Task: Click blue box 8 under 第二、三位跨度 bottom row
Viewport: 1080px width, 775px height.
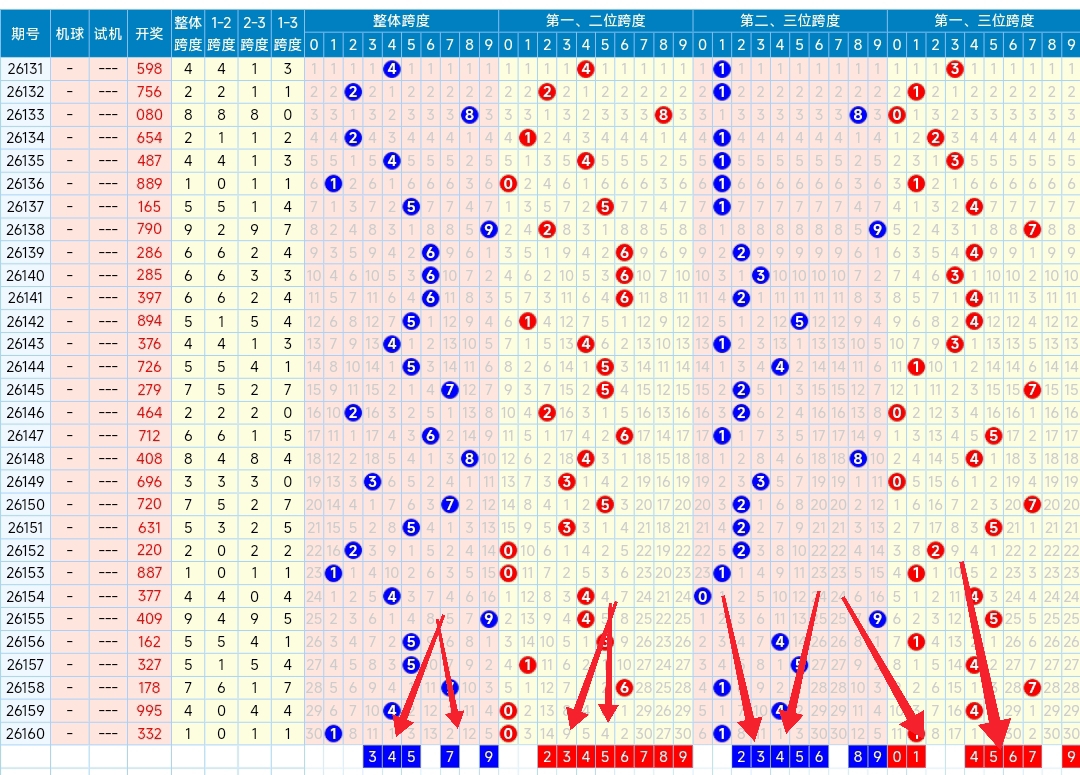Action: tap(858, 756)
